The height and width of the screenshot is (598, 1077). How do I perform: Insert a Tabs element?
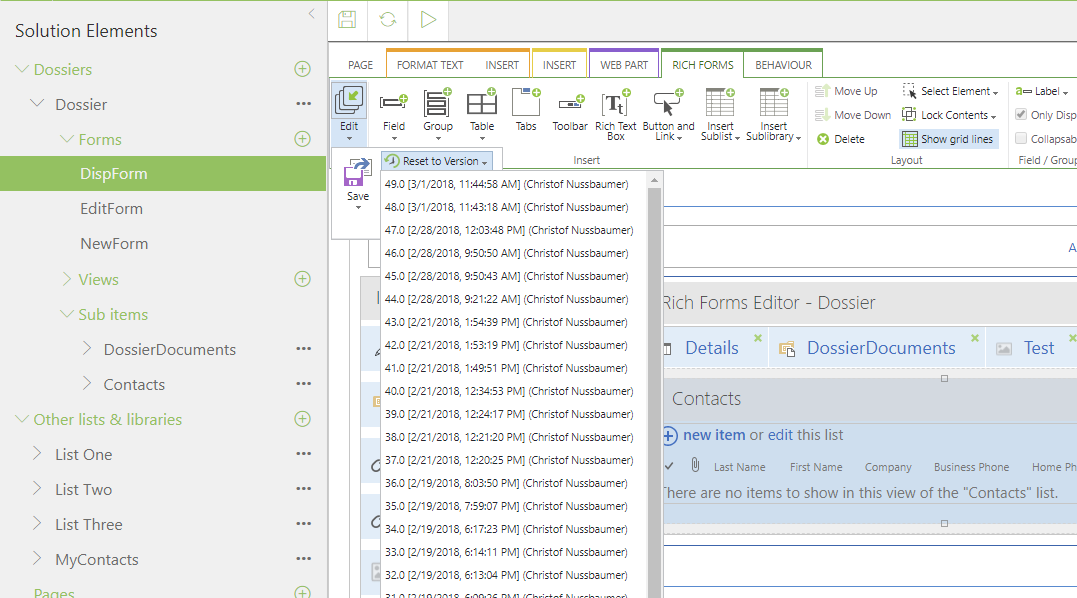pos(525,110)
